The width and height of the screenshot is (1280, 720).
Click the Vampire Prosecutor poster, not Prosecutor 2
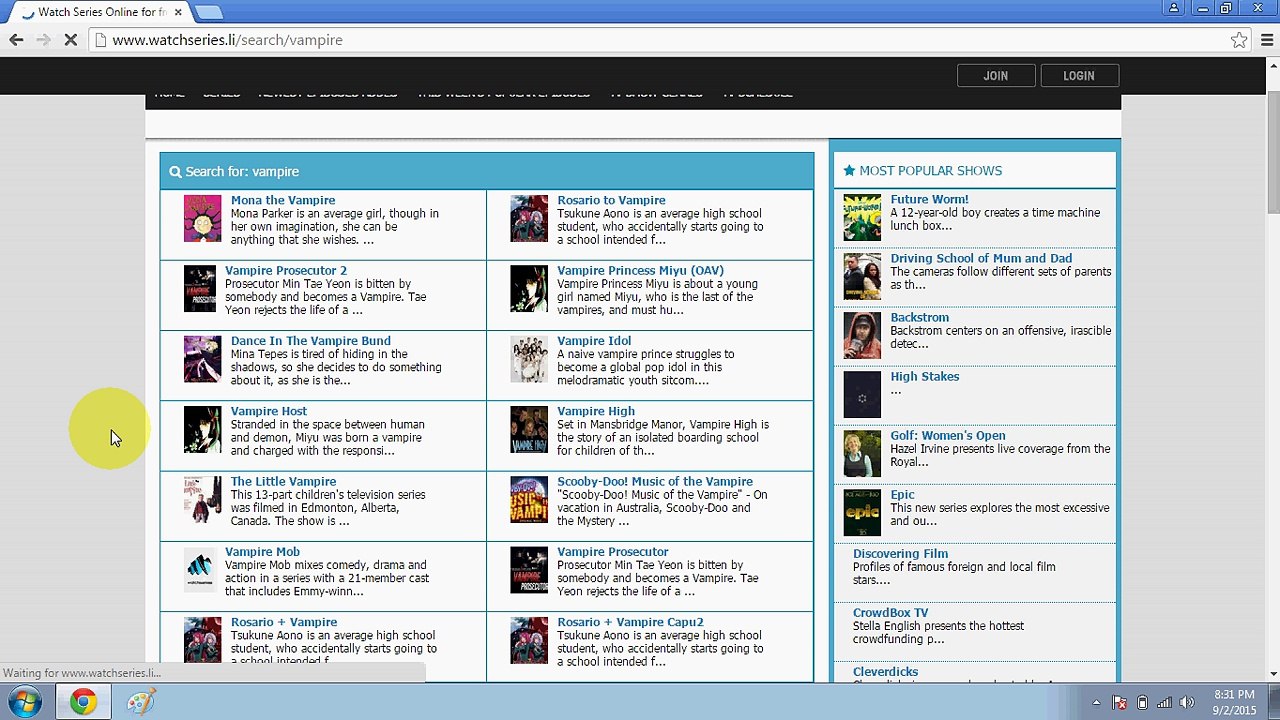click(x=529, y=570)
